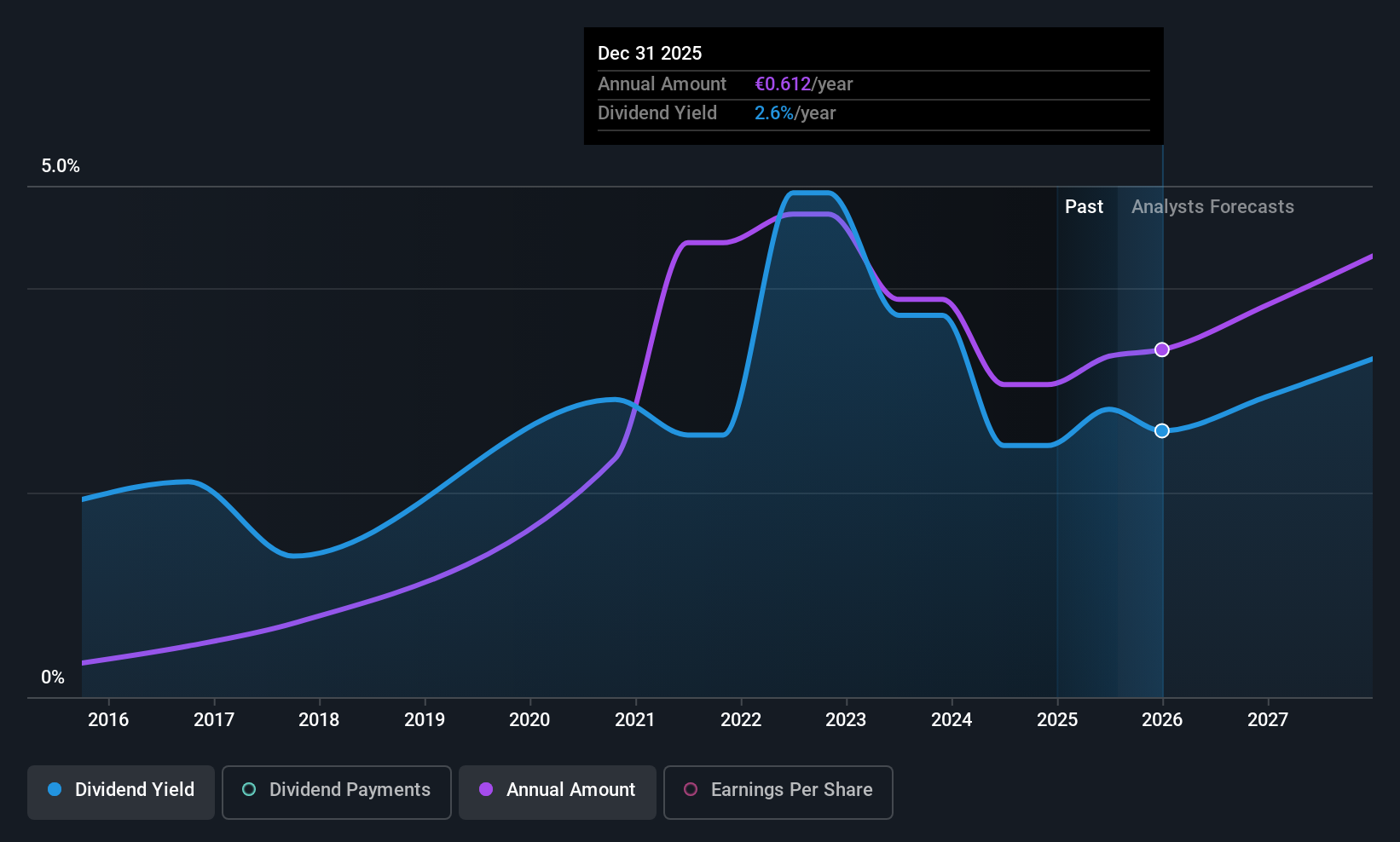Click the 2021 x-axis year label

[x=635, y=719]
